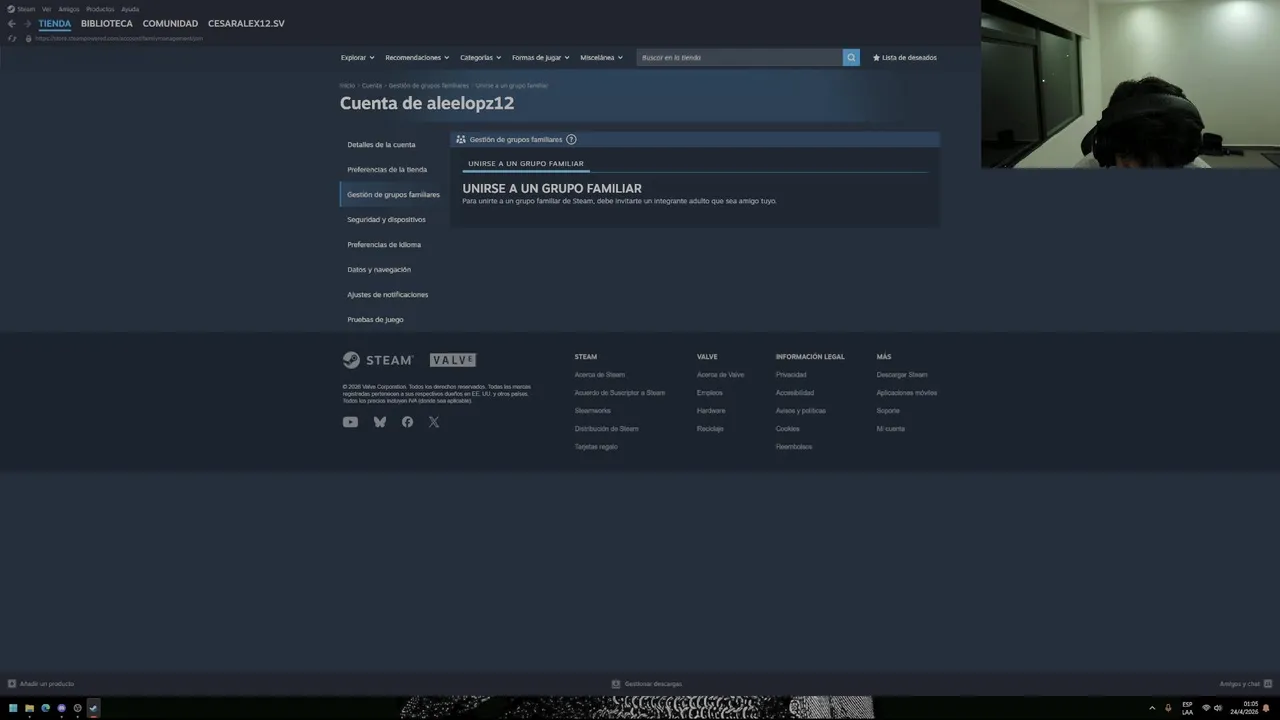
Task: Expand the Explorar dropdown
Action: 357,58
